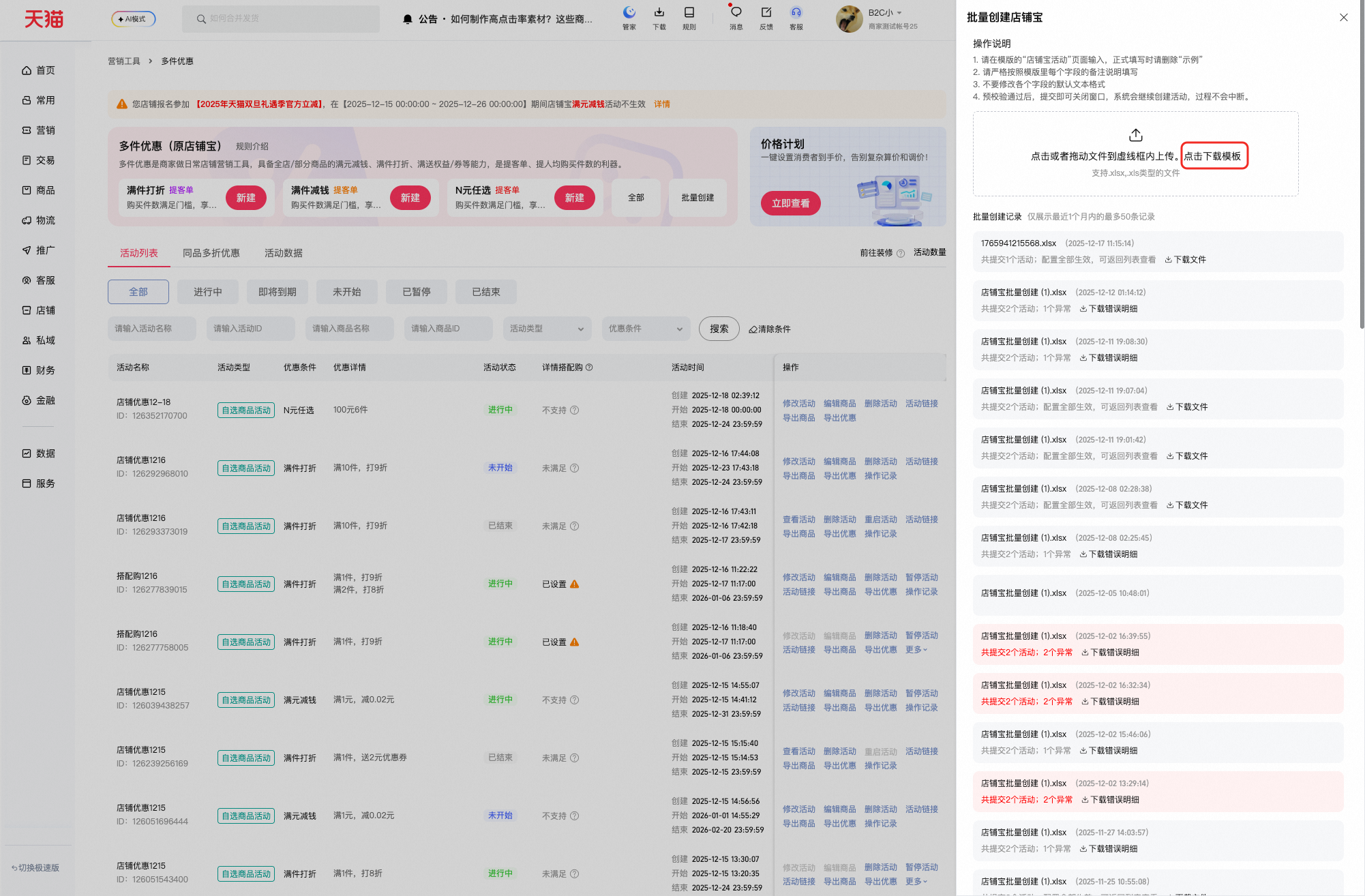This screenshot has height=896, width=1365.
Task: Click 点击下载模板 link
Action: click(x=1212, y=156)
